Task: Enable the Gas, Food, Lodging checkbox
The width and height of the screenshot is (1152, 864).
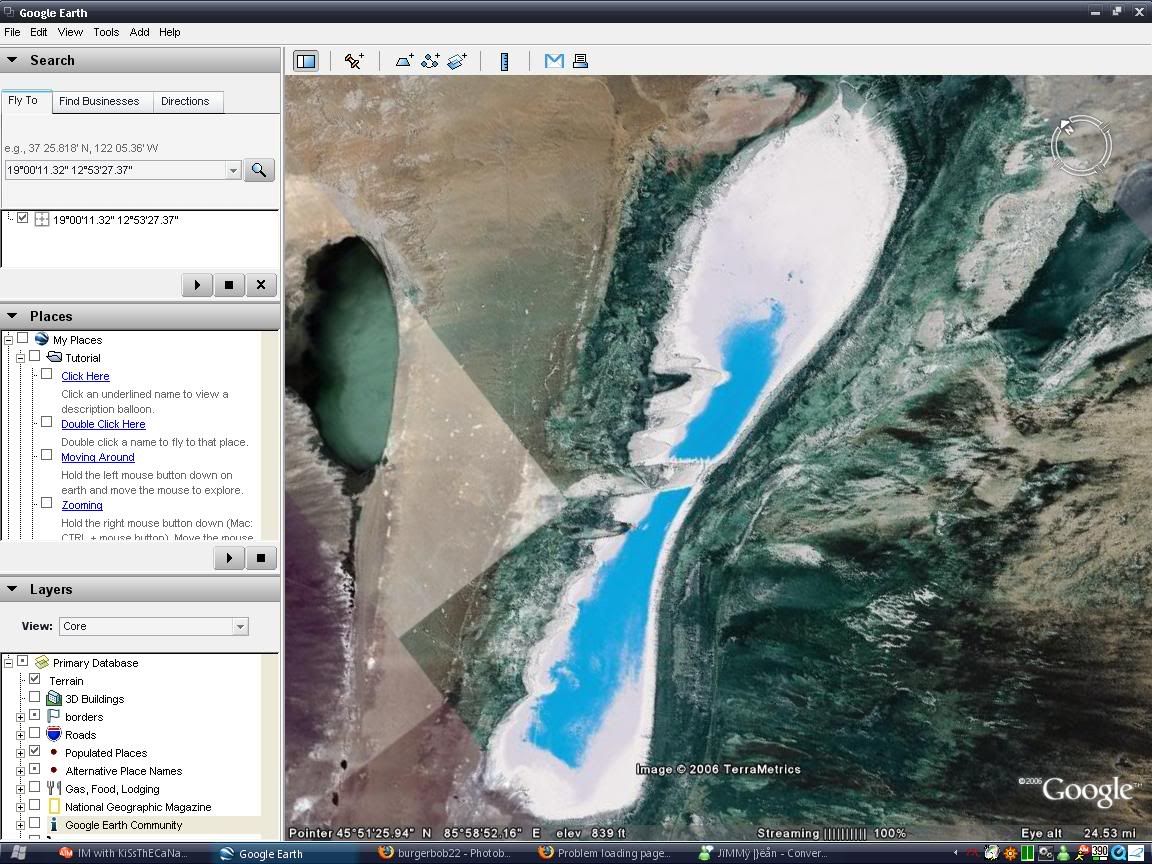Action: pyautogui.click(x=35, y=788)
